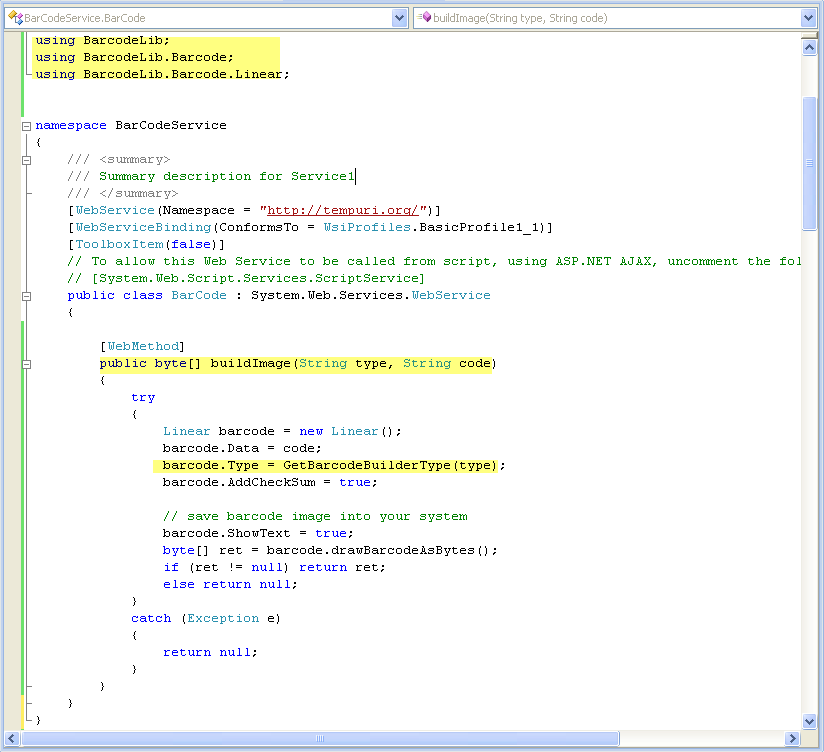824x752 pixels.
Task: Click 'catch (Exception e)' line
Action: click(206, 619)
